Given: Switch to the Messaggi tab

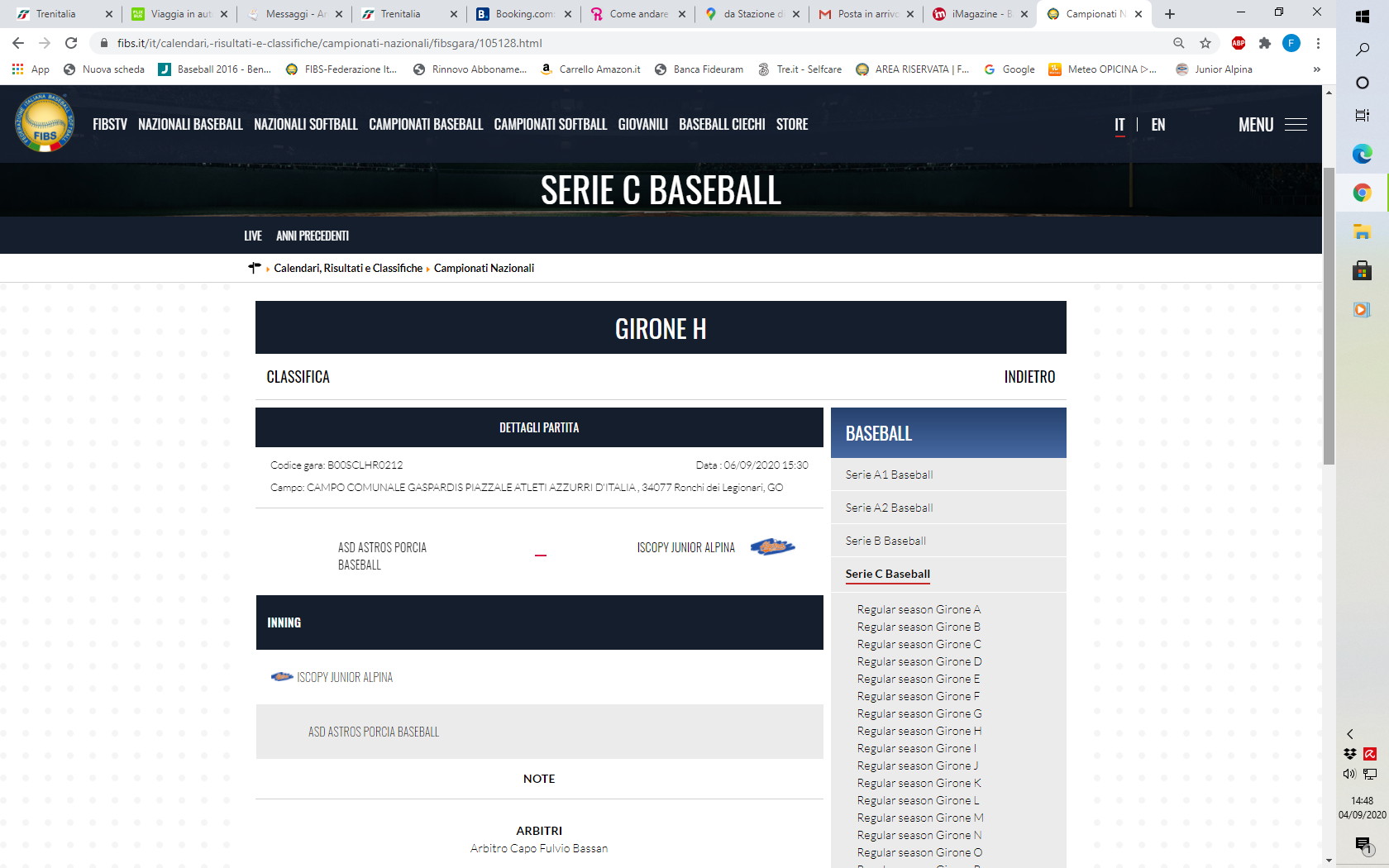Looking at the screenshot, I should click(x=294, y=14).
